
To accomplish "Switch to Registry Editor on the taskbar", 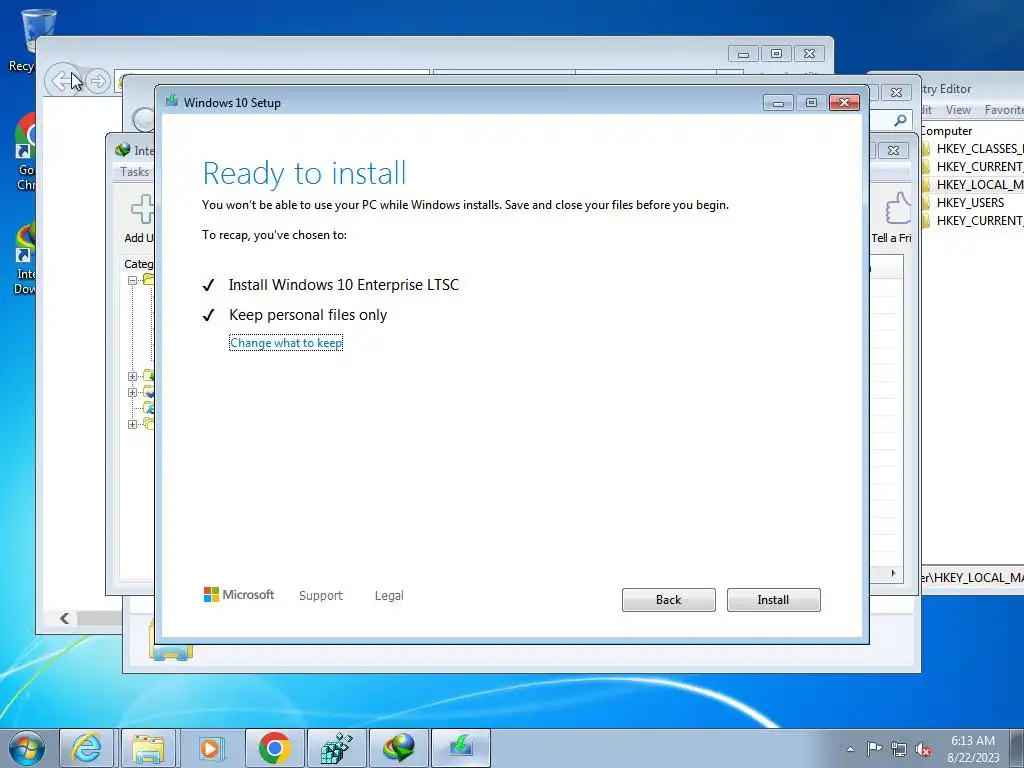I will (336, 748).
